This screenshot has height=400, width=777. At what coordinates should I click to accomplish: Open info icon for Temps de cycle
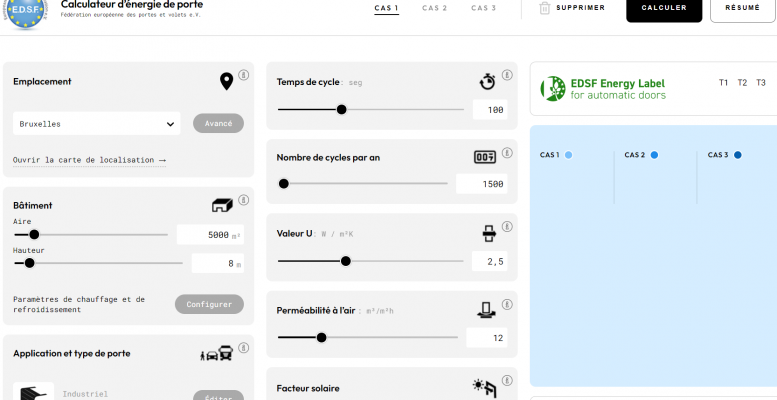(x=506, y=75)
